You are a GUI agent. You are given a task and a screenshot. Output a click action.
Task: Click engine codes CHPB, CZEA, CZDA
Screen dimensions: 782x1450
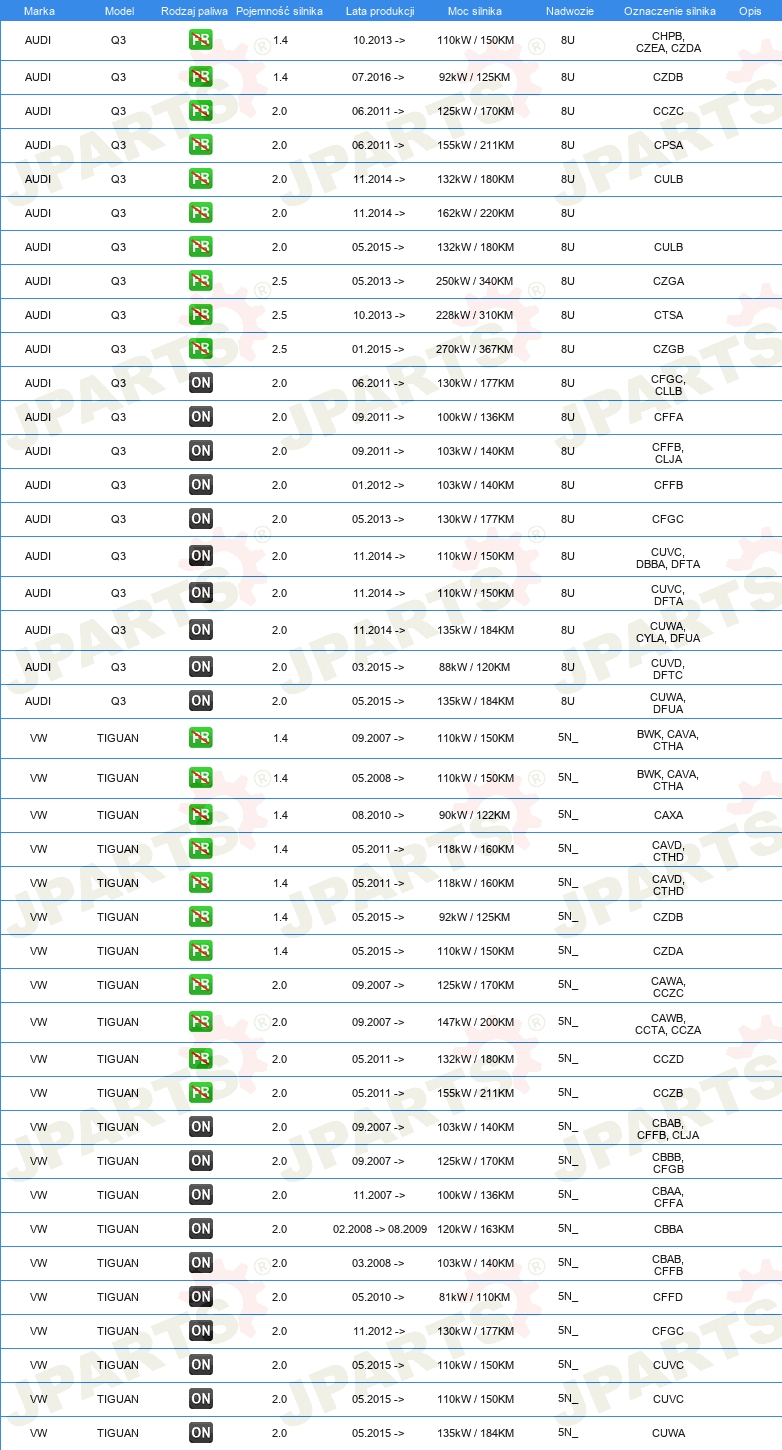pos(669,42)
